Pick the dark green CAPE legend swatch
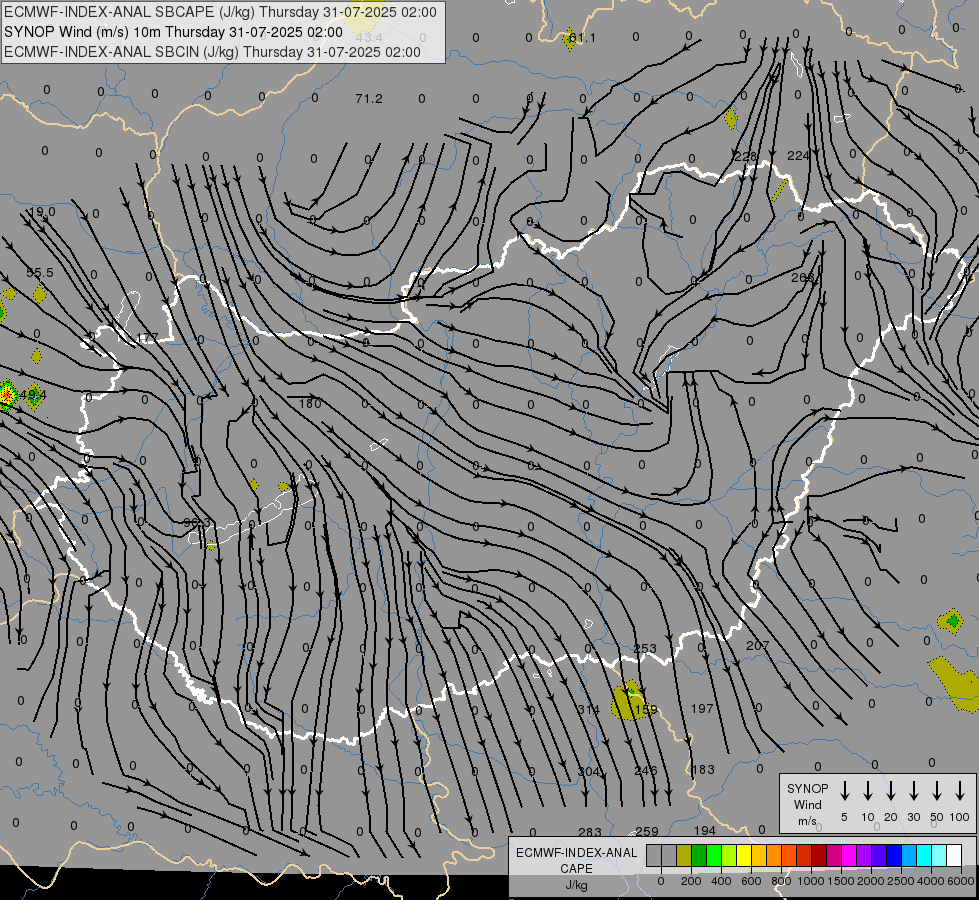The width and height of the screenshot is (979, 900). click(x=699, y=855)
